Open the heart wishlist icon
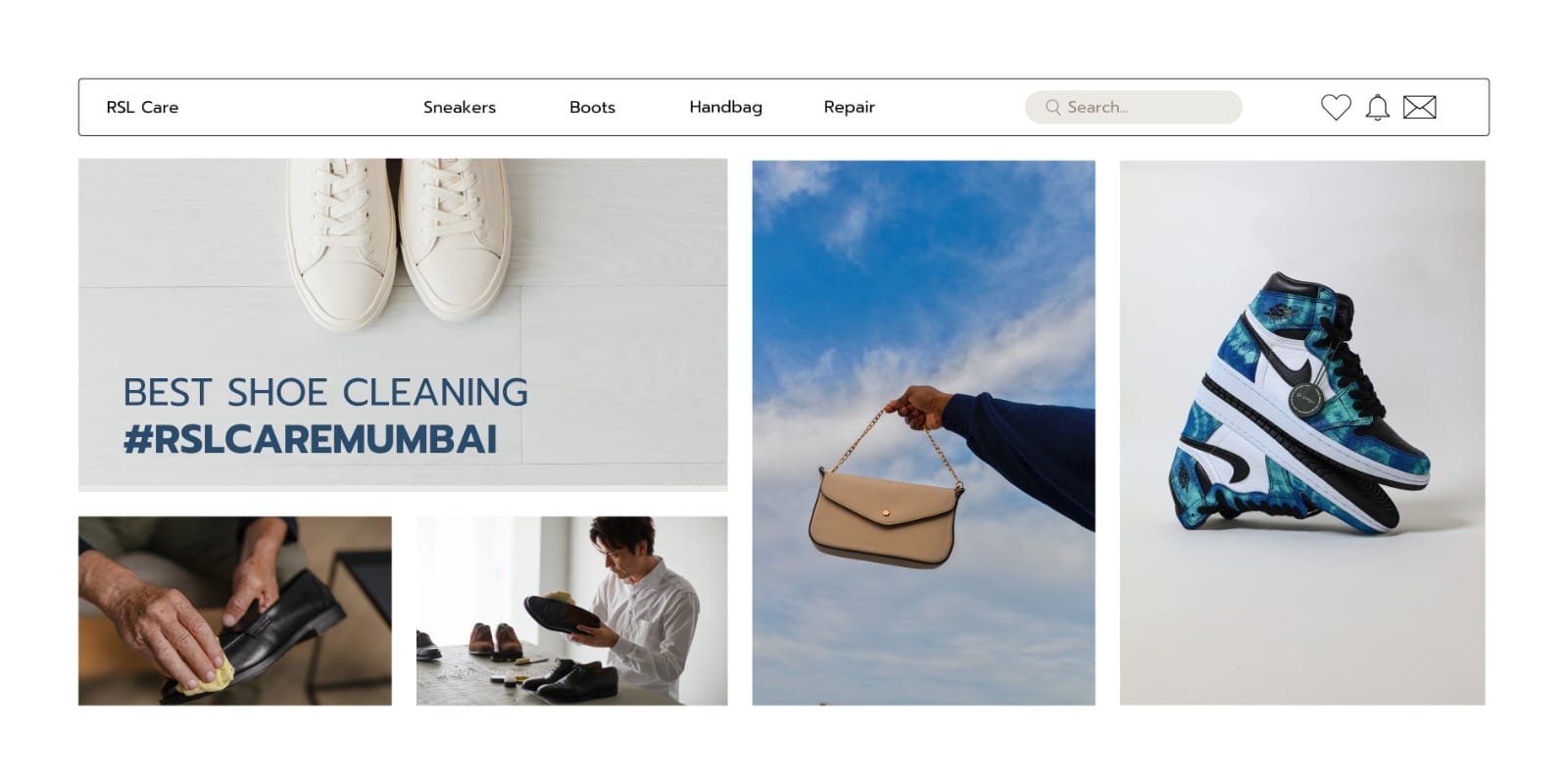This screenshot has height=784, width=1568. [x=1336, y=107]
